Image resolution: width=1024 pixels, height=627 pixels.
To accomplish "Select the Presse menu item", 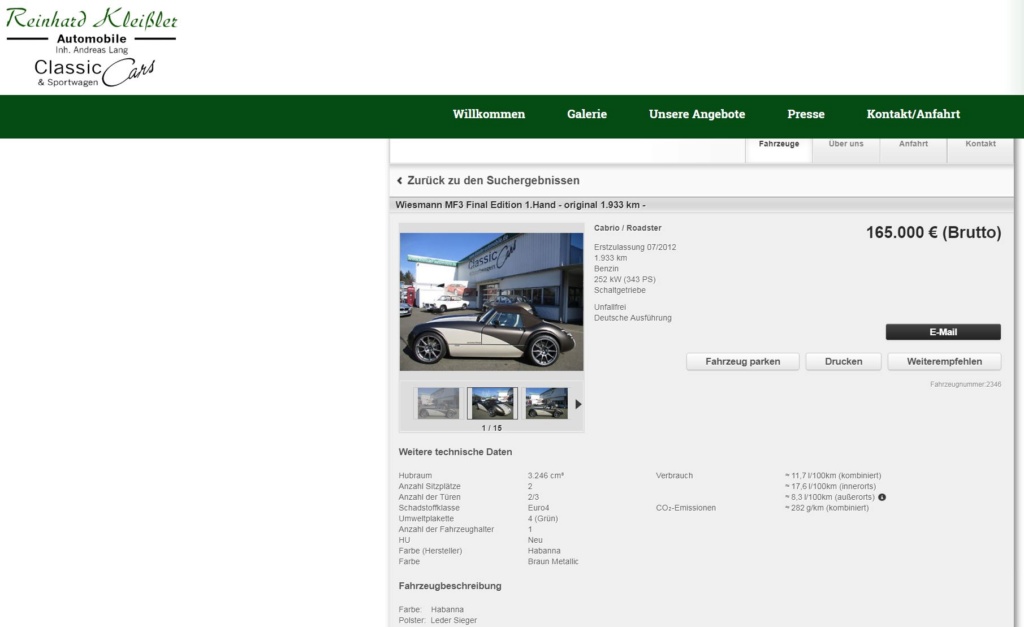I will pos(806,114).
